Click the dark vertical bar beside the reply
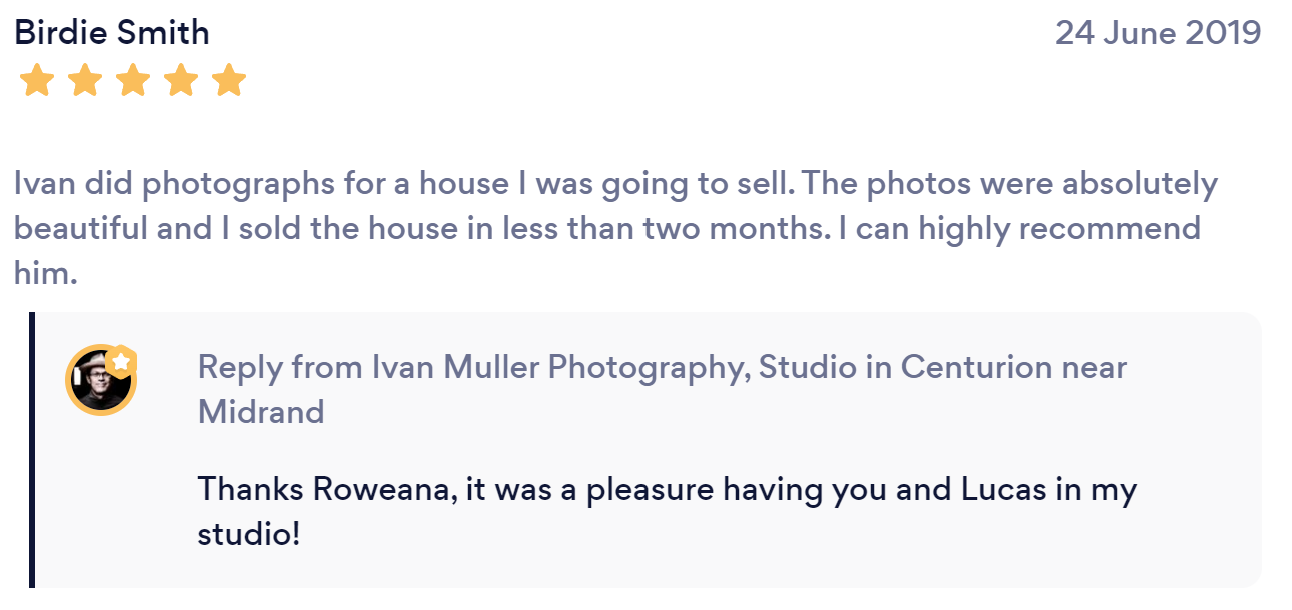Screen dimensions: 1292x610 click(32, 450)
